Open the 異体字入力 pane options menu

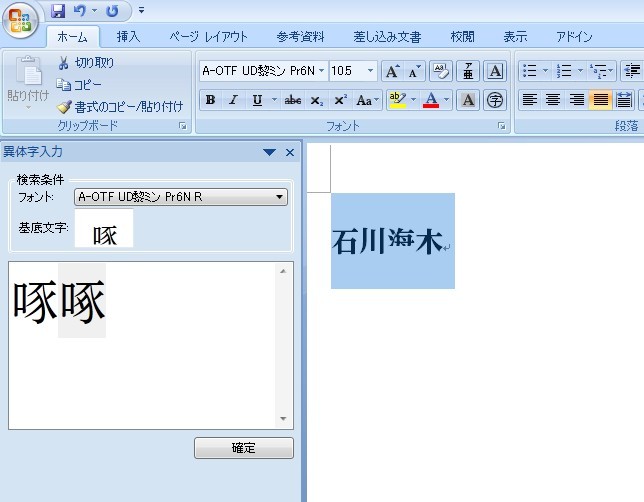(x=269, y=152)
